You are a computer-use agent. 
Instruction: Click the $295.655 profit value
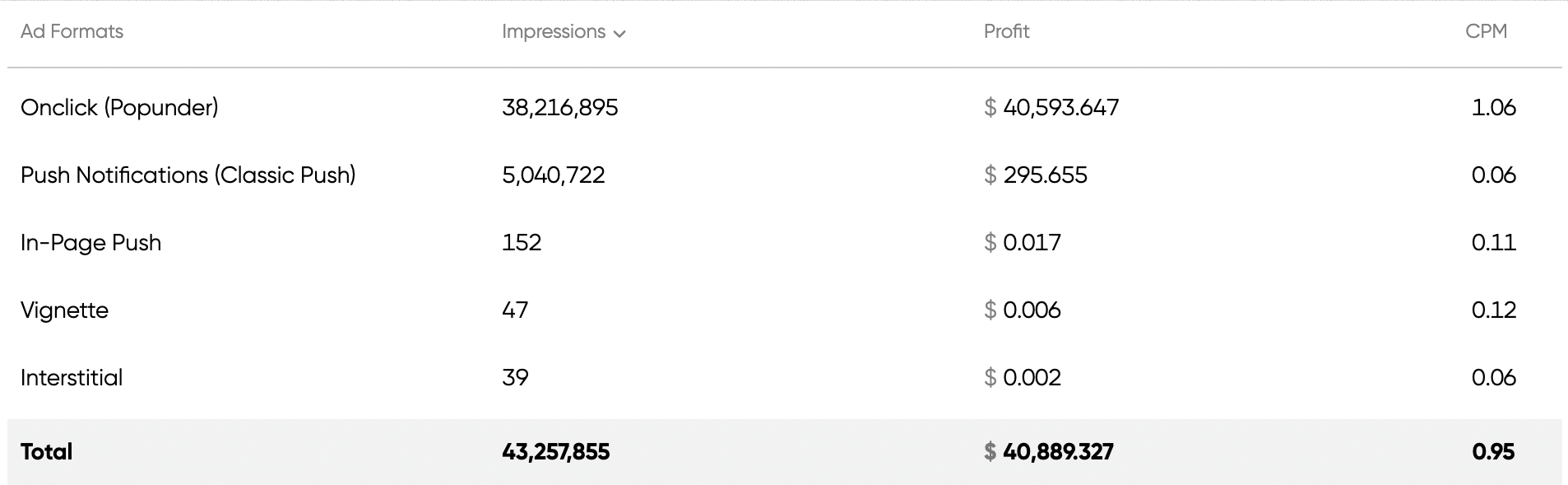pos(1036,175)
